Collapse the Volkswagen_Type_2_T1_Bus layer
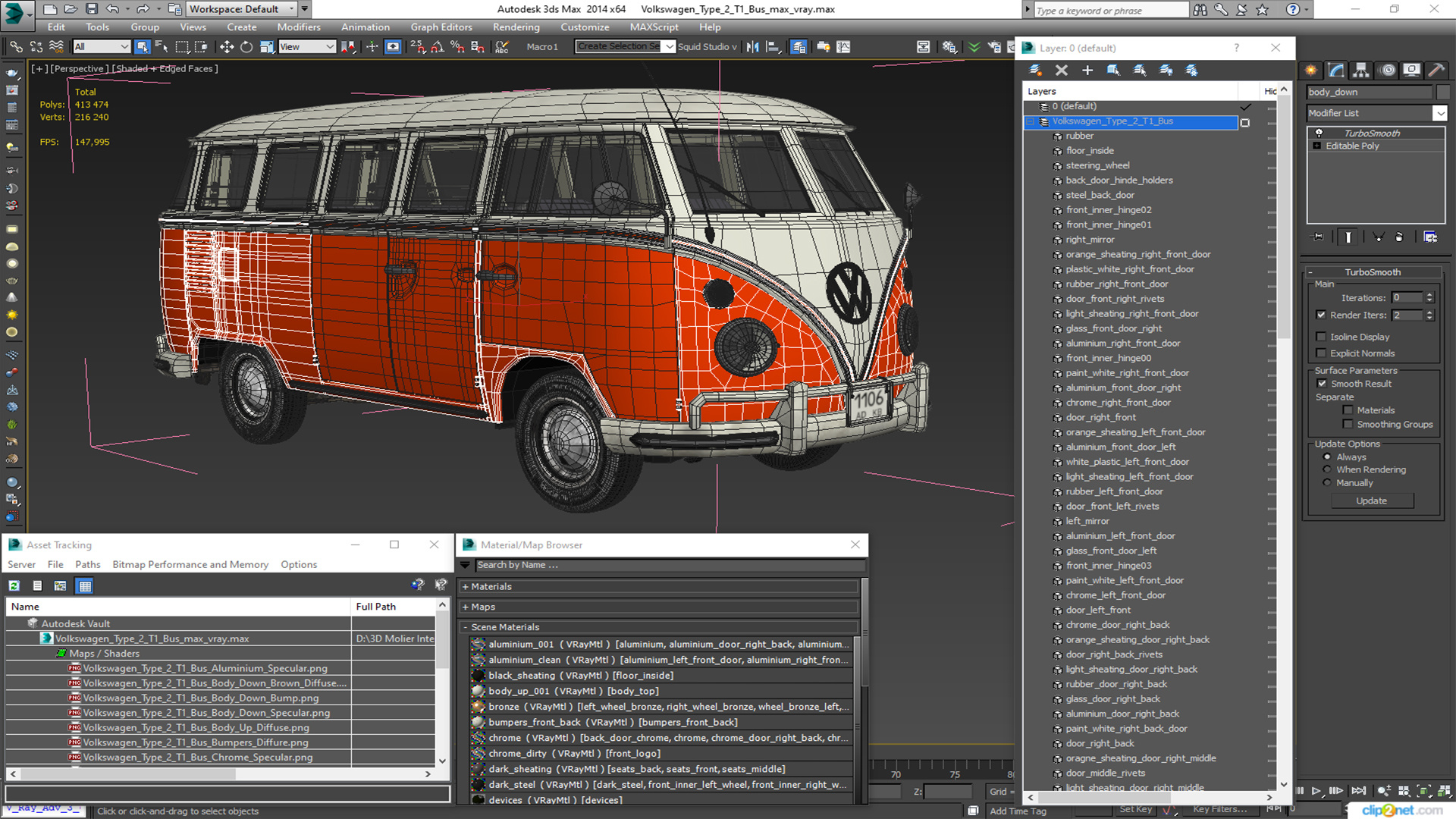Image resolution: width=1456 pixels, height=819 pixels. coord(1031,121)
